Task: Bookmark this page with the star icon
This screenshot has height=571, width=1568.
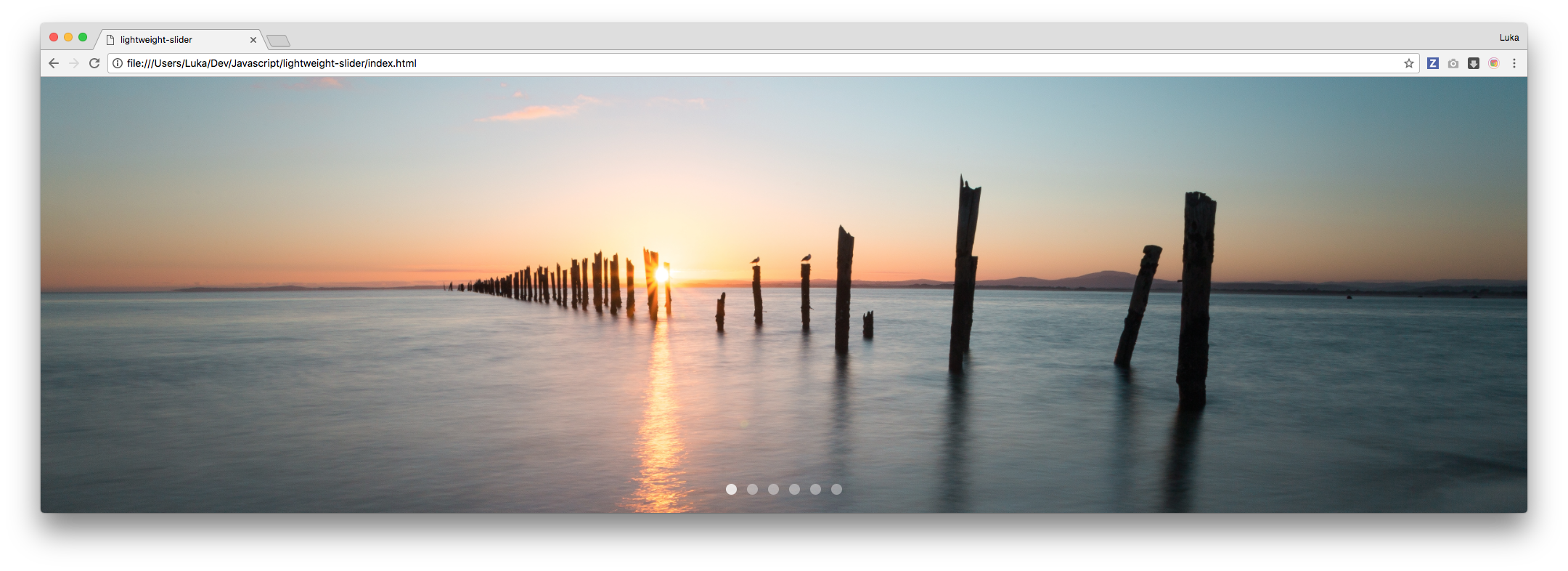Action: coord(1409,63)
